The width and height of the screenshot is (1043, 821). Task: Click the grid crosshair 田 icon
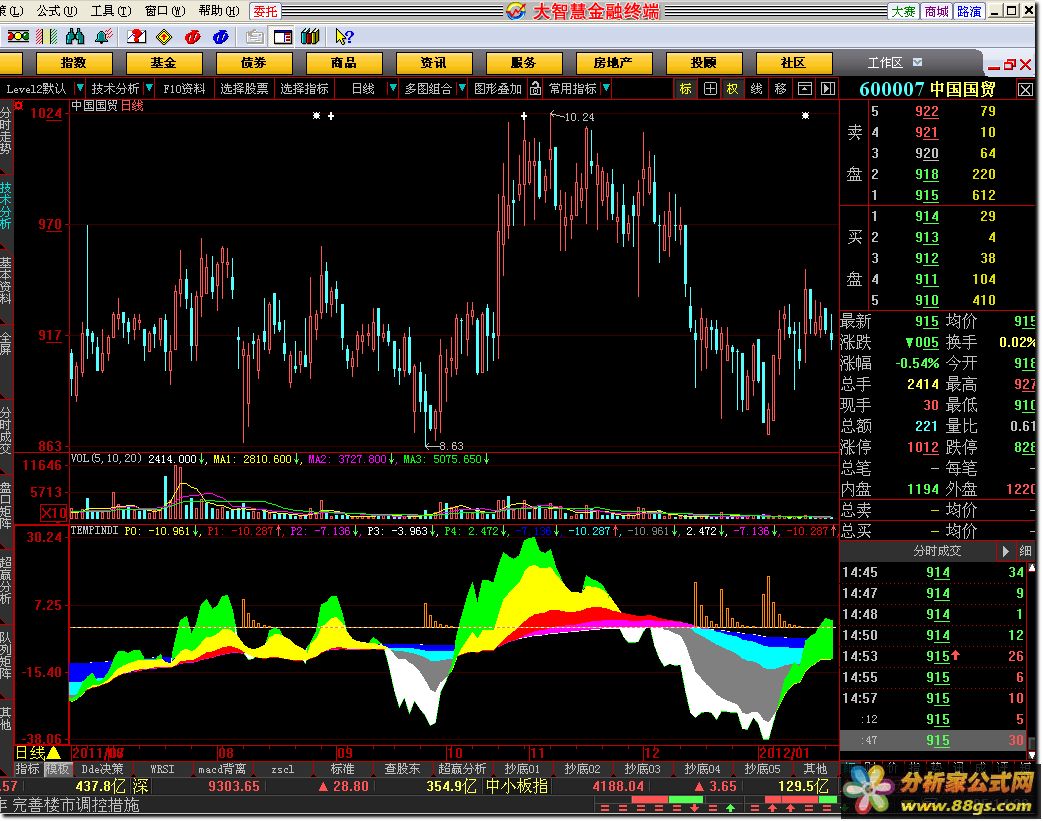coord(710,88)
